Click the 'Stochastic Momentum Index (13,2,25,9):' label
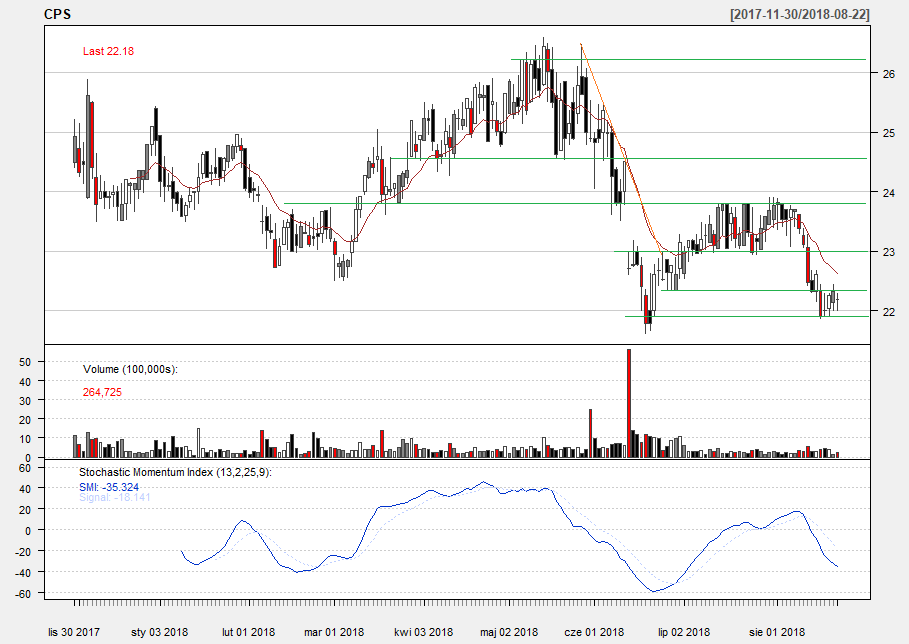Viewport: 909px width, 644px height. click(175, 472)
